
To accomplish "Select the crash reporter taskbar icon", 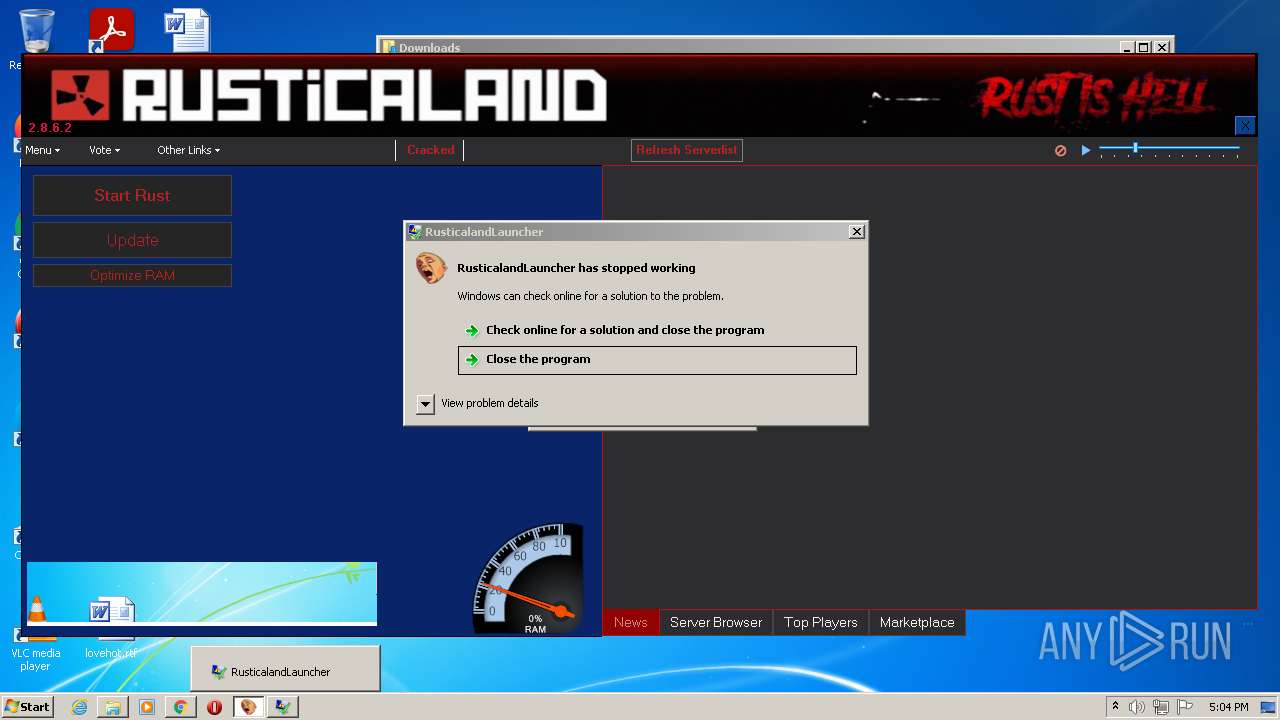I will [x=283, y=707].
